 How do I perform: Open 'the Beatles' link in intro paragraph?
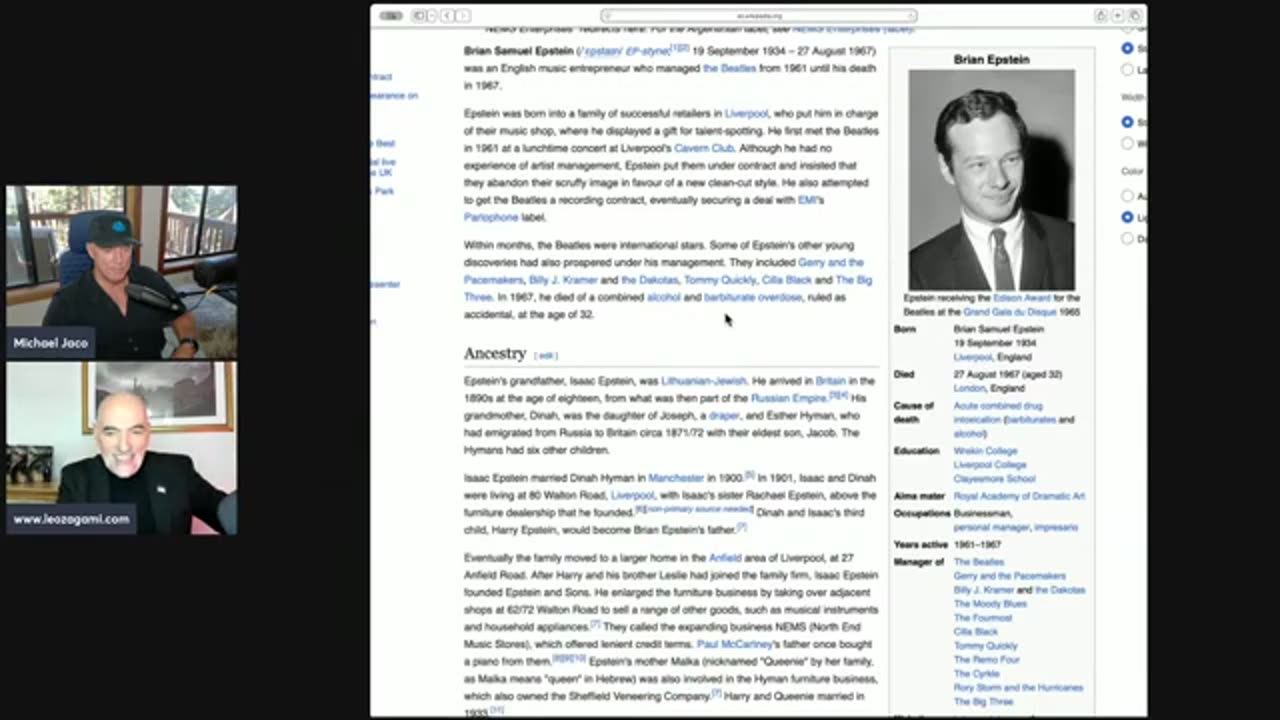click(x=729, y=68)
